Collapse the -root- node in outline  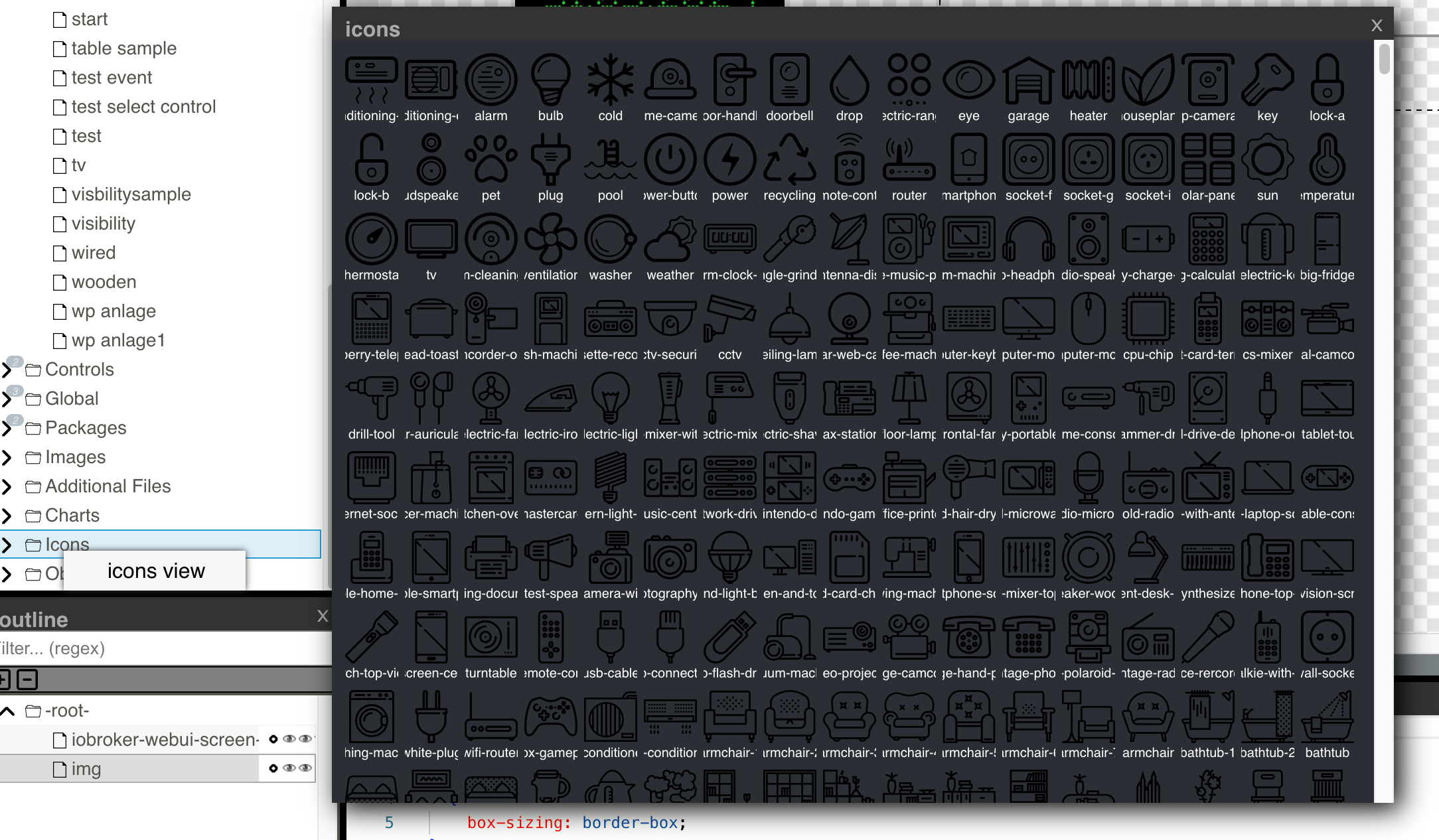tap(7, 711)
